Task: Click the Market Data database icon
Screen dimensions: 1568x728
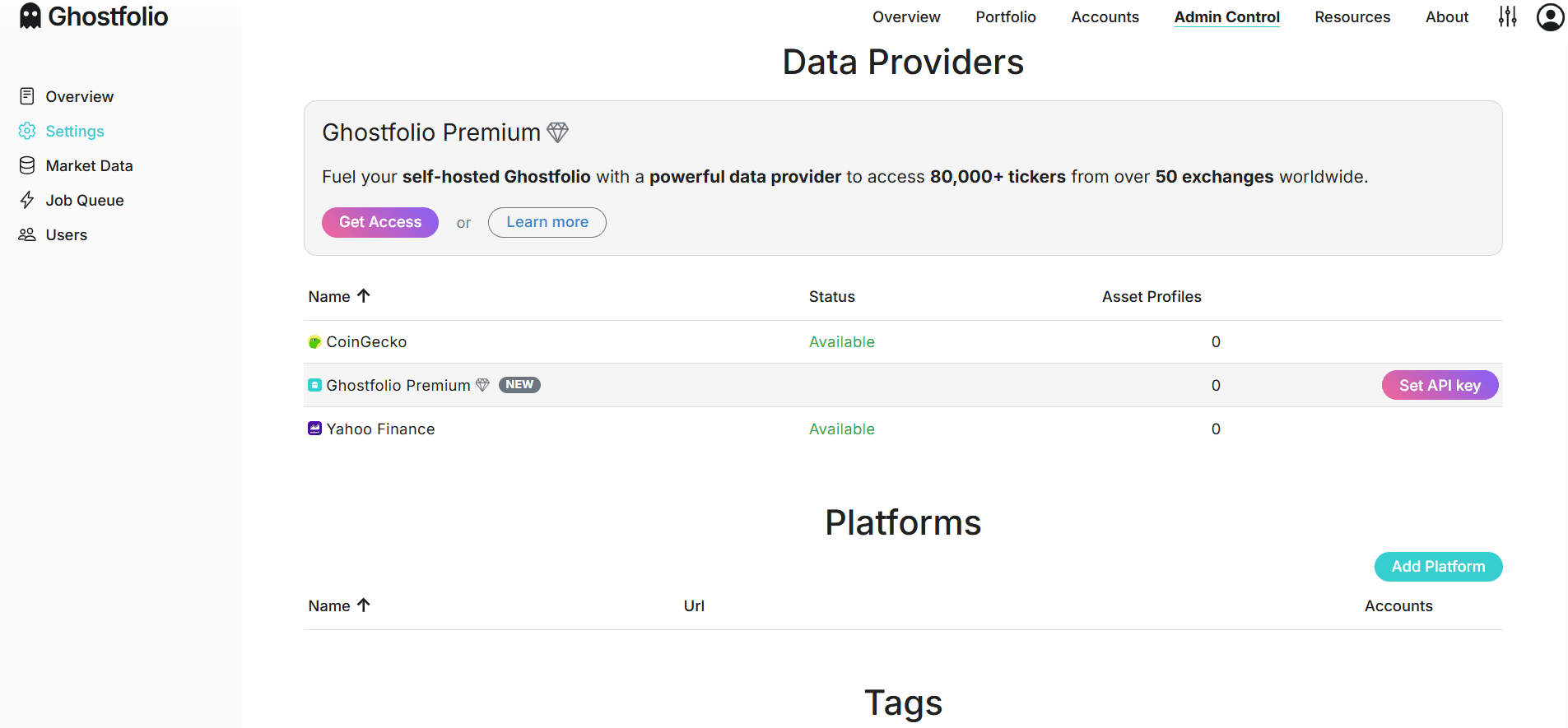Action: (x=27, y=165)
